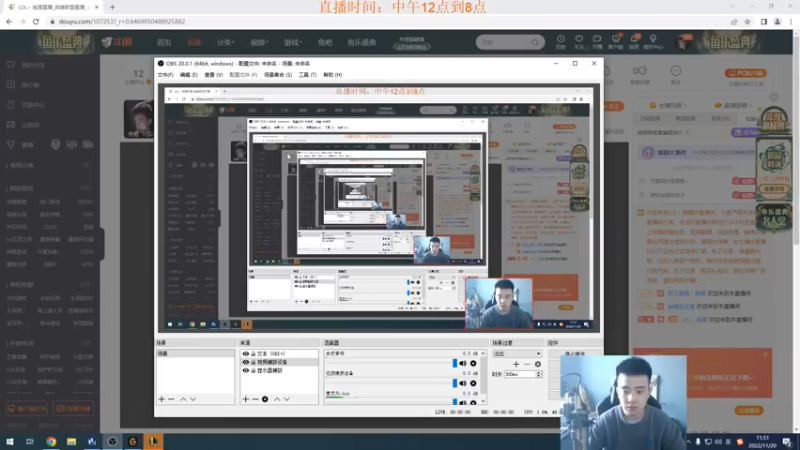
Task: Toggle visibility of 文本 (GDI+) source
Action: tap(245, 354)
